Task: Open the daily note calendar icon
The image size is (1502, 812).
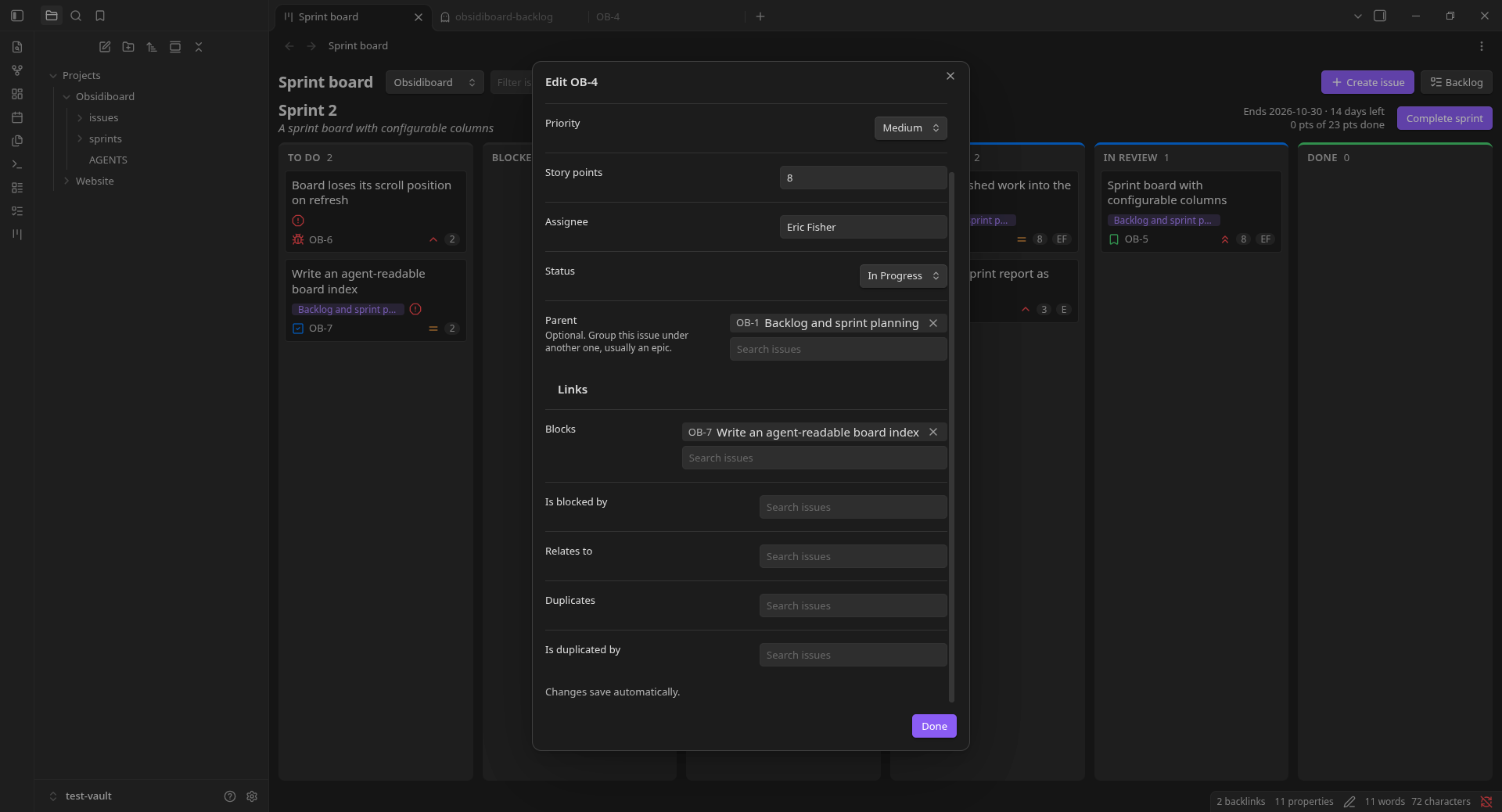Action: point(17,117)
